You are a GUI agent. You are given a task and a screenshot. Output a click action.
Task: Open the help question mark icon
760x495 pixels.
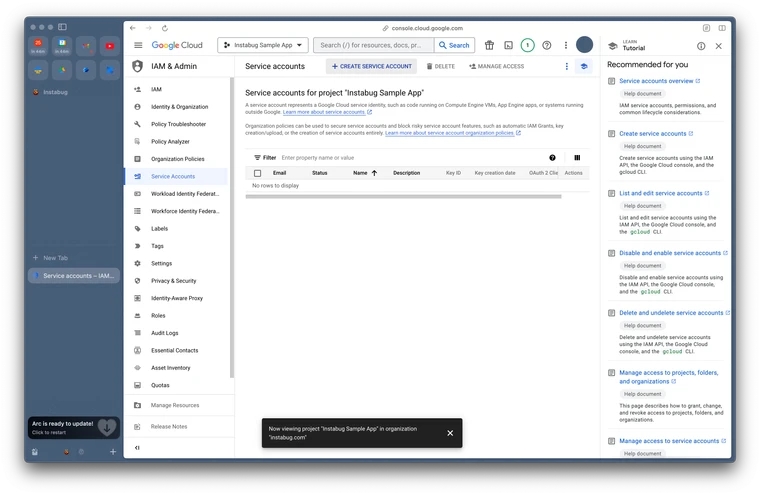546,45
